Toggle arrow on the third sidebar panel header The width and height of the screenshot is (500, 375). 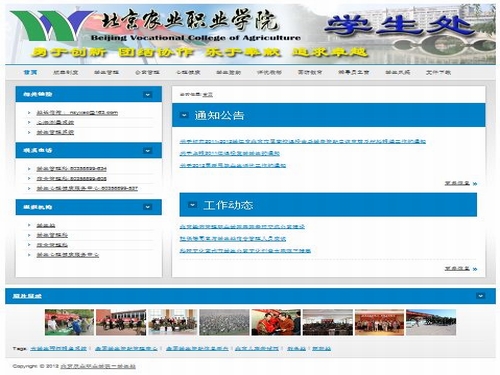[147, 207]
